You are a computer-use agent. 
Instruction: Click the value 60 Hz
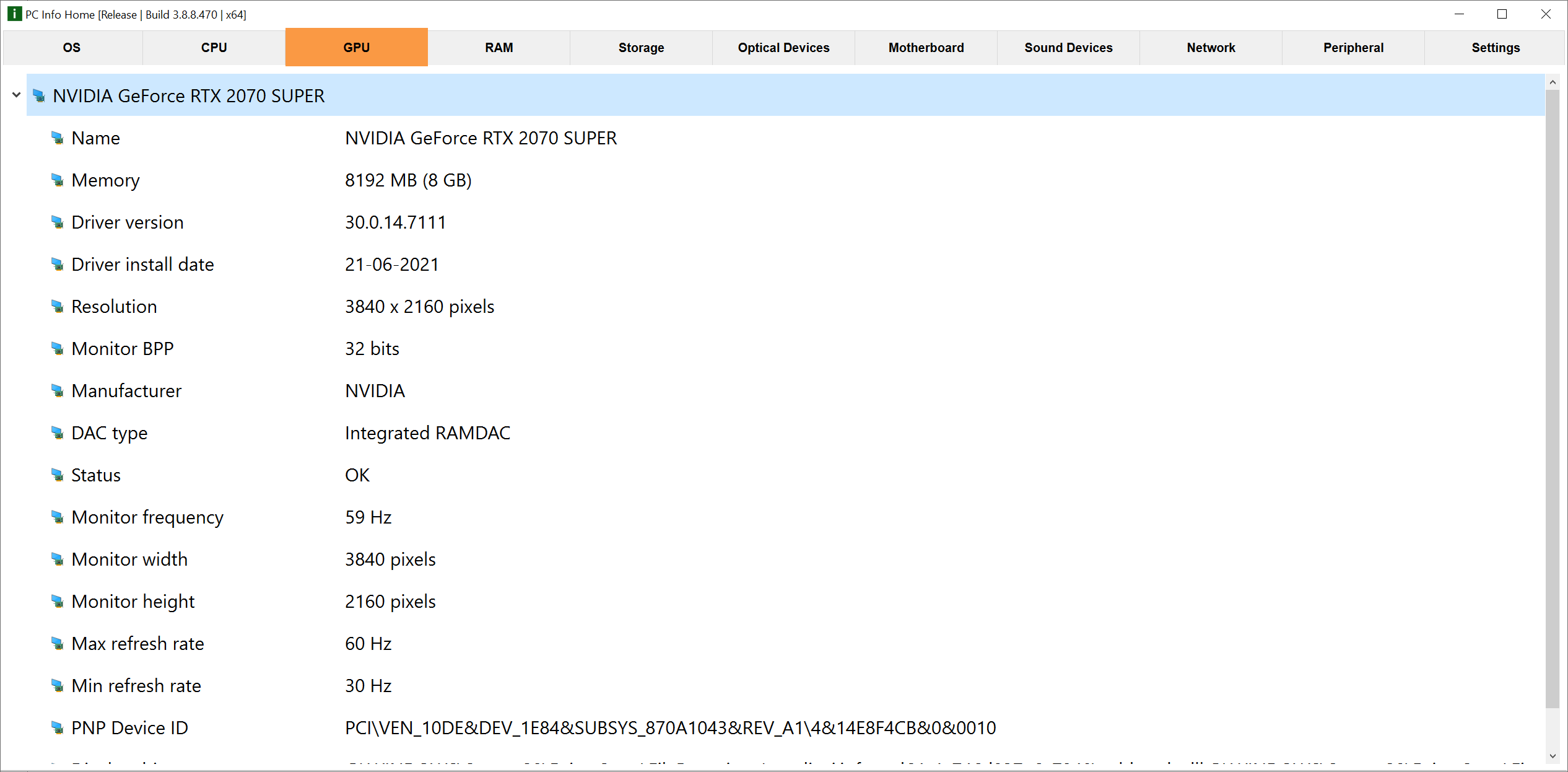[368, 644]
